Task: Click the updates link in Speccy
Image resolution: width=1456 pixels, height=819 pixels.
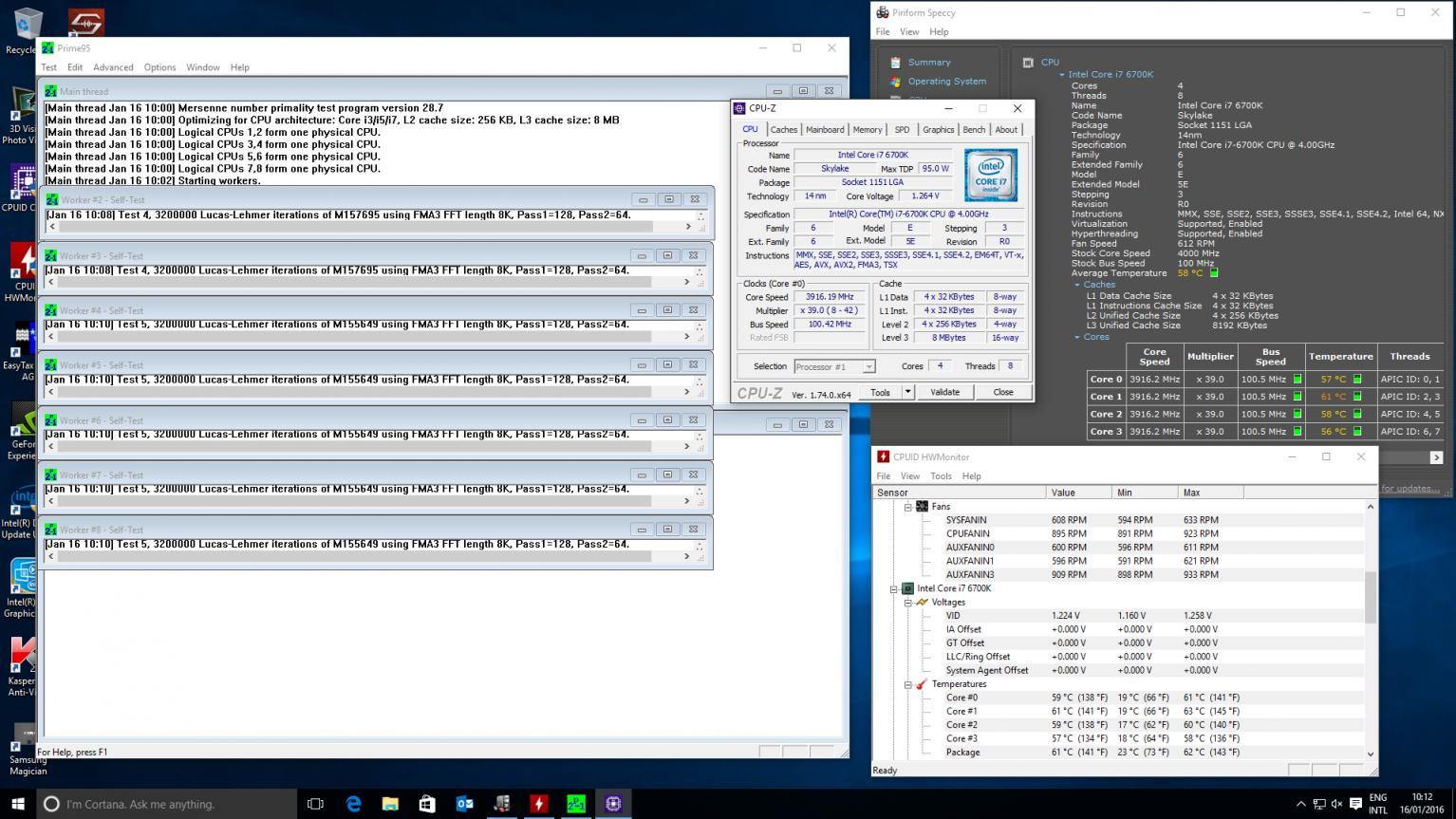Action: pyautogui.click(x=1410, y=489)
